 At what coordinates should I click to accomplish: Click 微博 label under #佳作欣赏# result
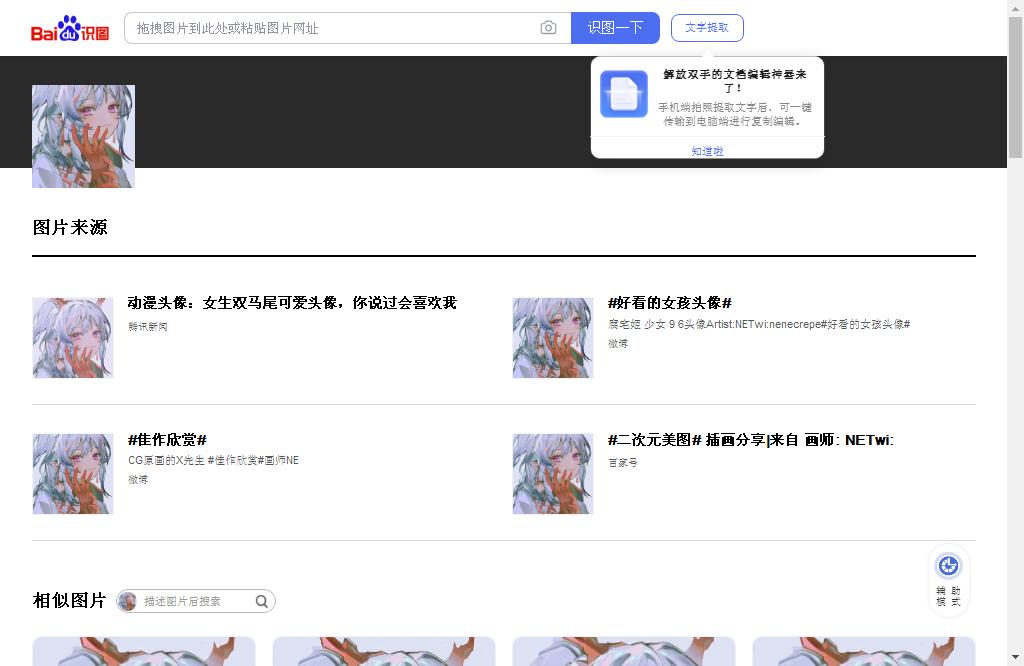(x=138, y=479)
